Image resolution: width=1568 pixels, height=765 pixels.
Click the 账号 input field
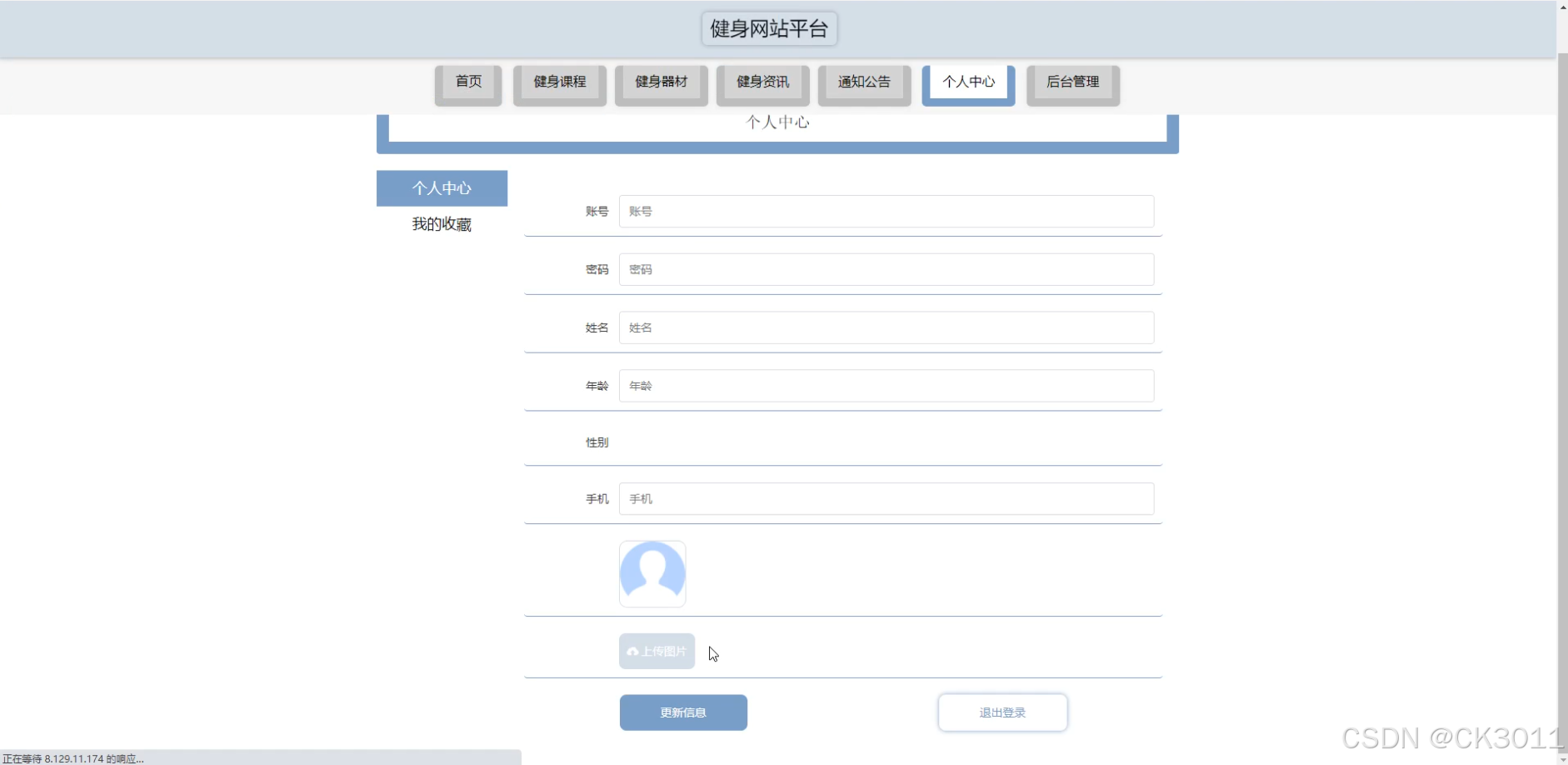point(886,211)
